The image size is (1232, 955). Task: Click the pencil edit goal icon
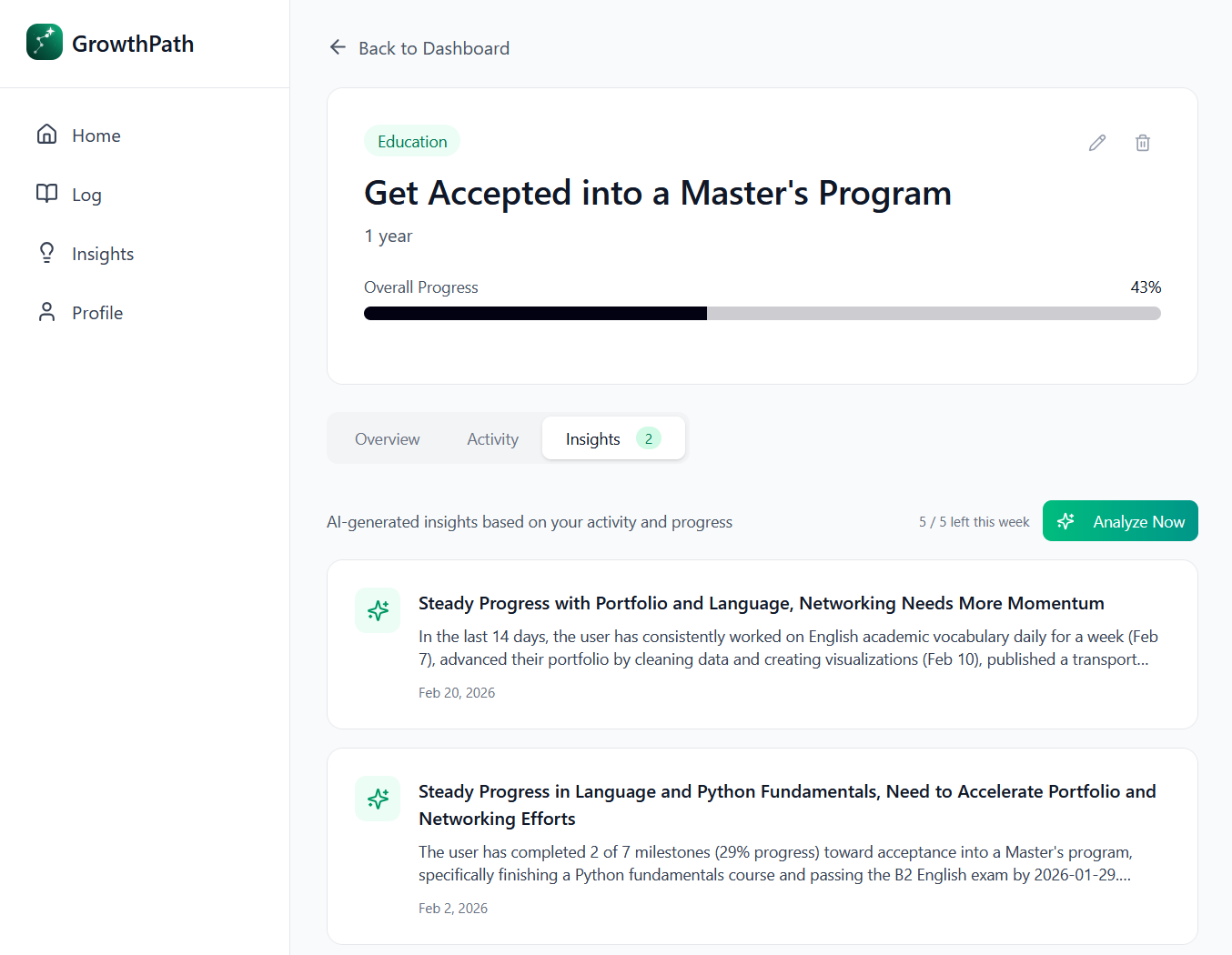pyautogui.click(x=1097, y=143)
